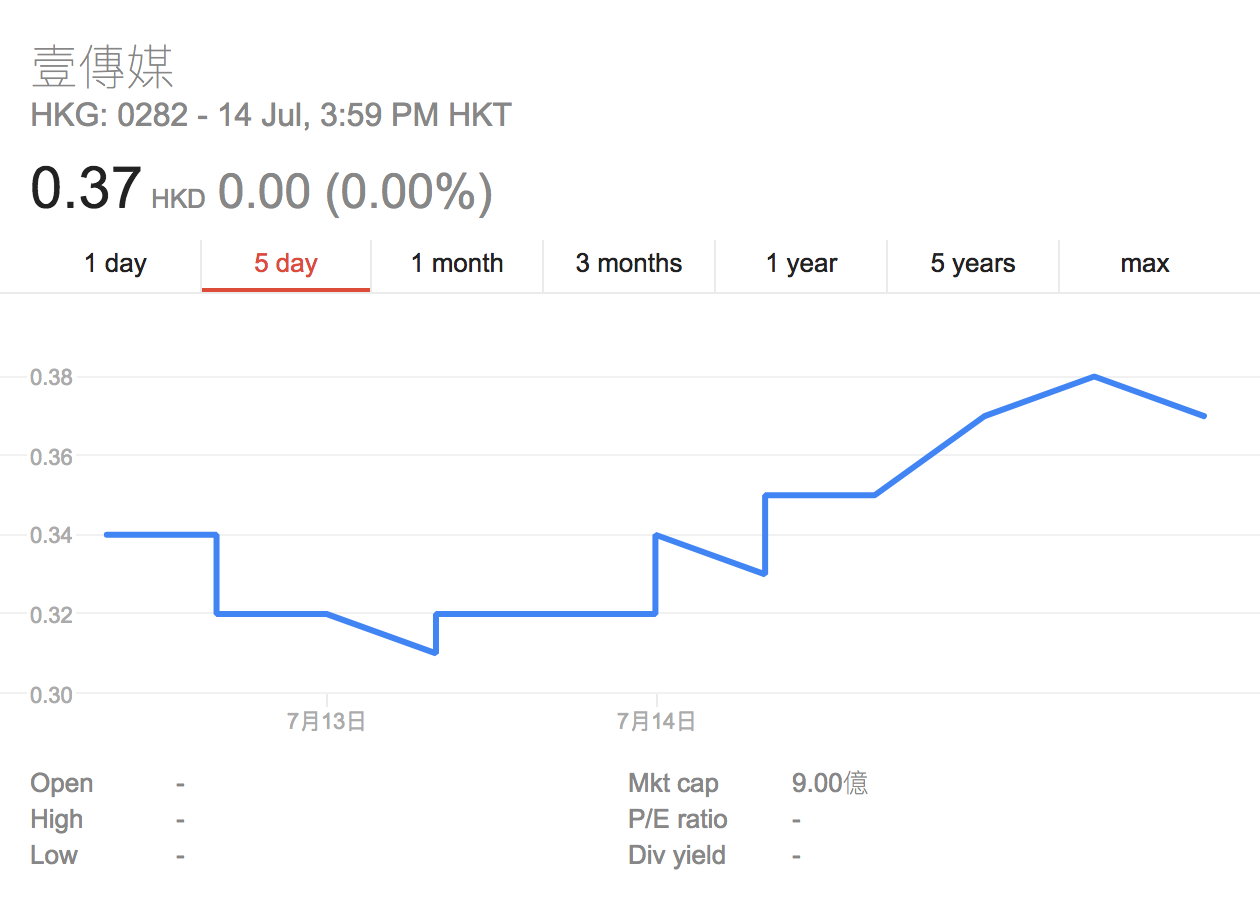Click the chart peak at 0.38
This screenshot has height=922, width=1260.
click(1095, 376)
